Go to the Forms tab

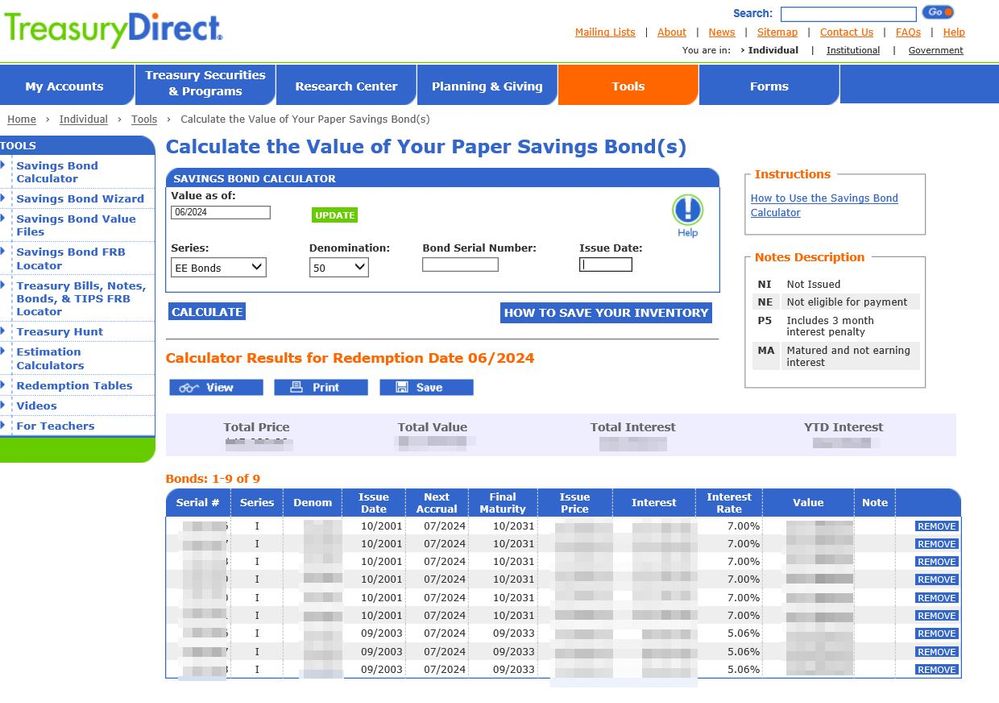pos(769,86)
